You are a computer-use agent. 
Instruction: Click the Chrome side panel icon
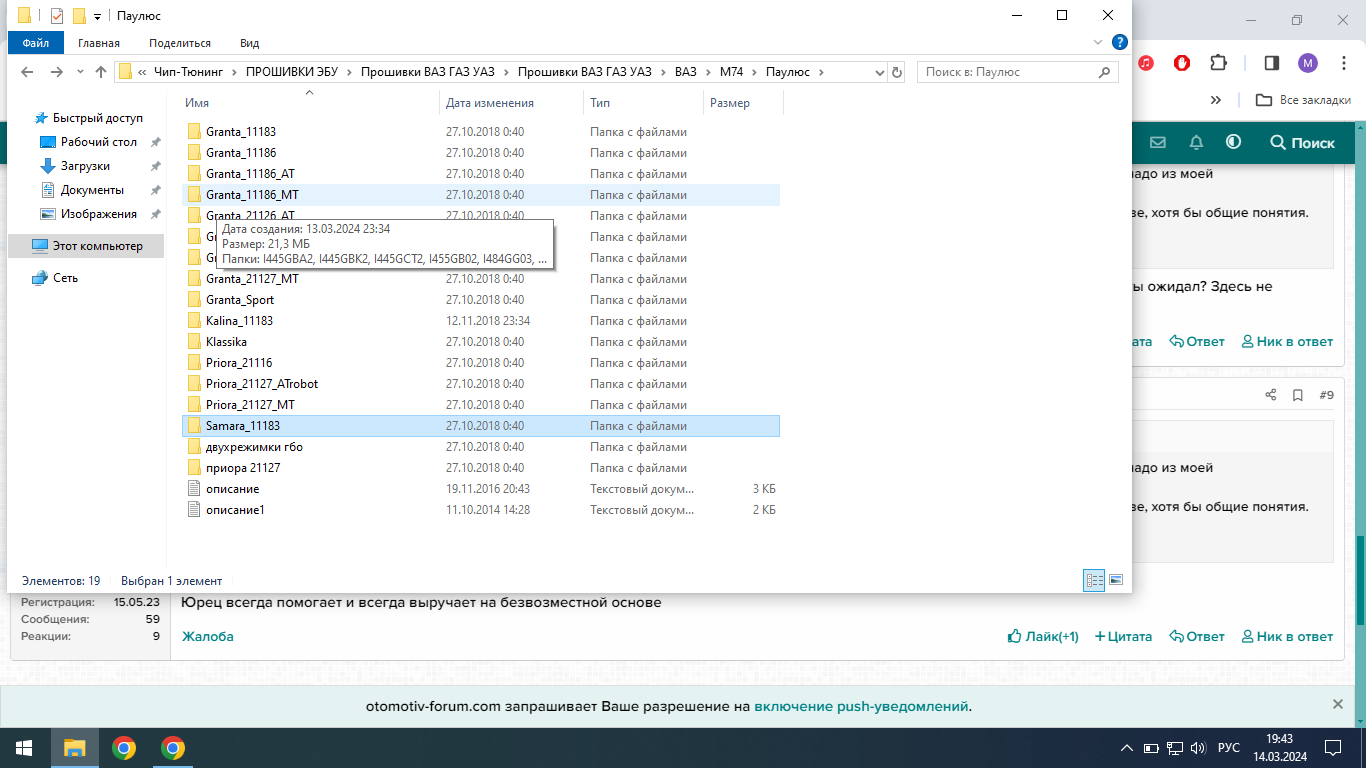coord(1271,63)
